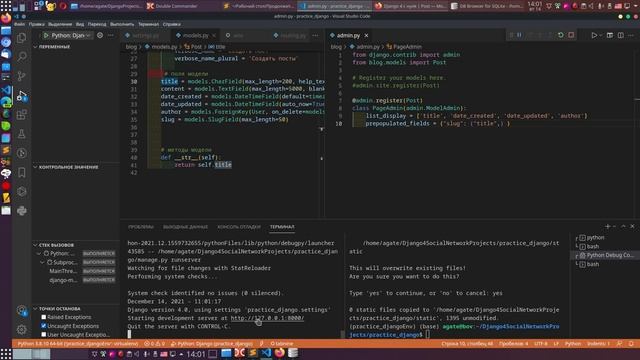
Task: Open the Вид menu
Action: tap(80, 24)
